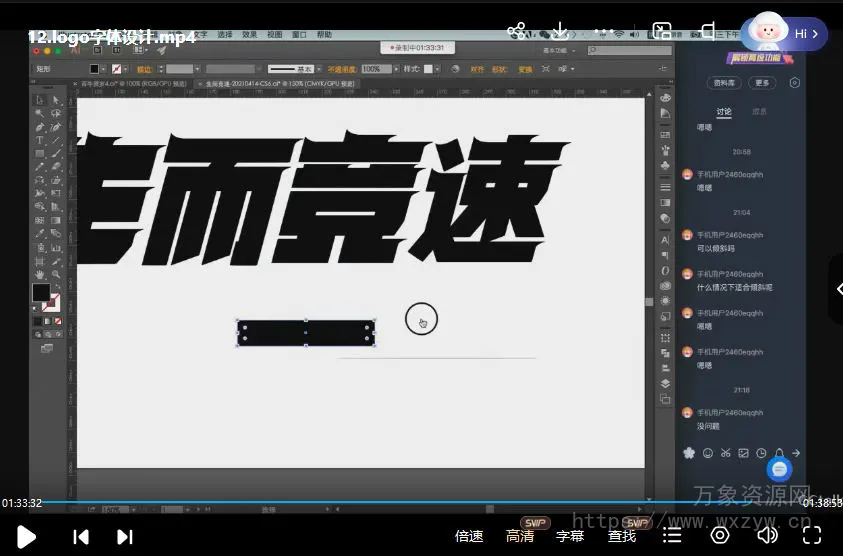Open the 倍速 playback speed menu
The image size is (843, 556).
[469, 536]
